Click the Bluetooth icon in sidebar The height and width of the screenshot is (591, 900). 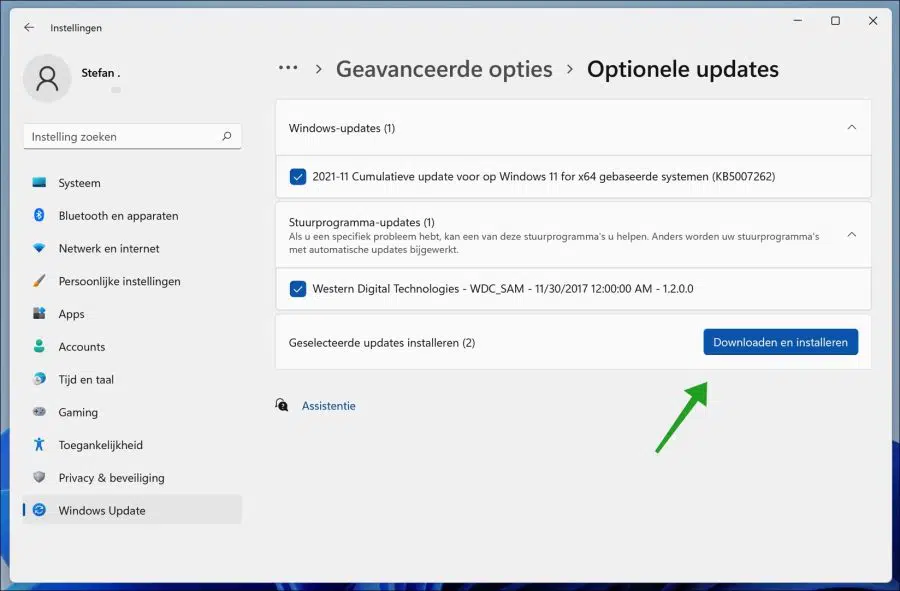tap(39, 215)
